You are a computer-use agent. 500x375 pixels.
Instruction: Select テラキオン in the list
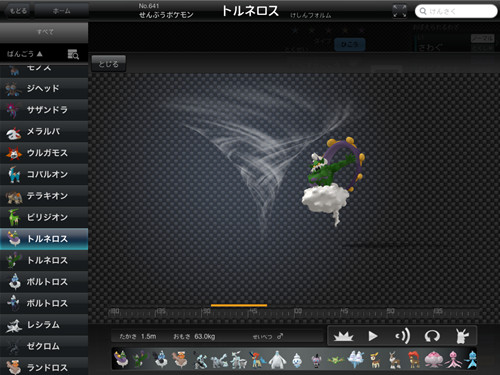(44, 196)
